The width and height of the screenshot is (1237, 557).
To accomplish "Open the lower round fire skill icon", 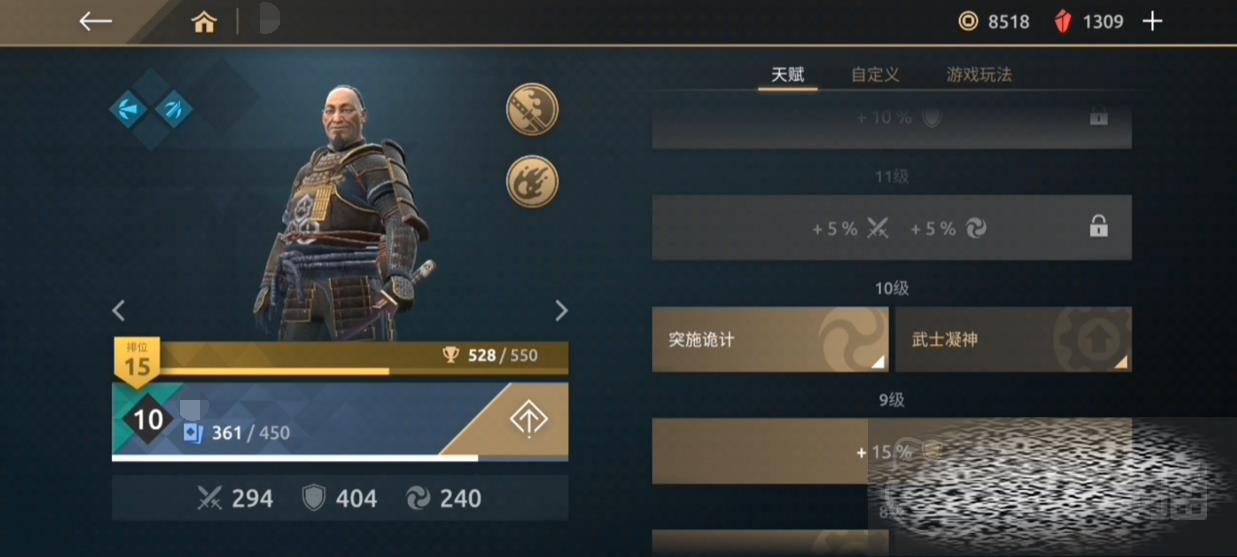I will click(532, 181).
